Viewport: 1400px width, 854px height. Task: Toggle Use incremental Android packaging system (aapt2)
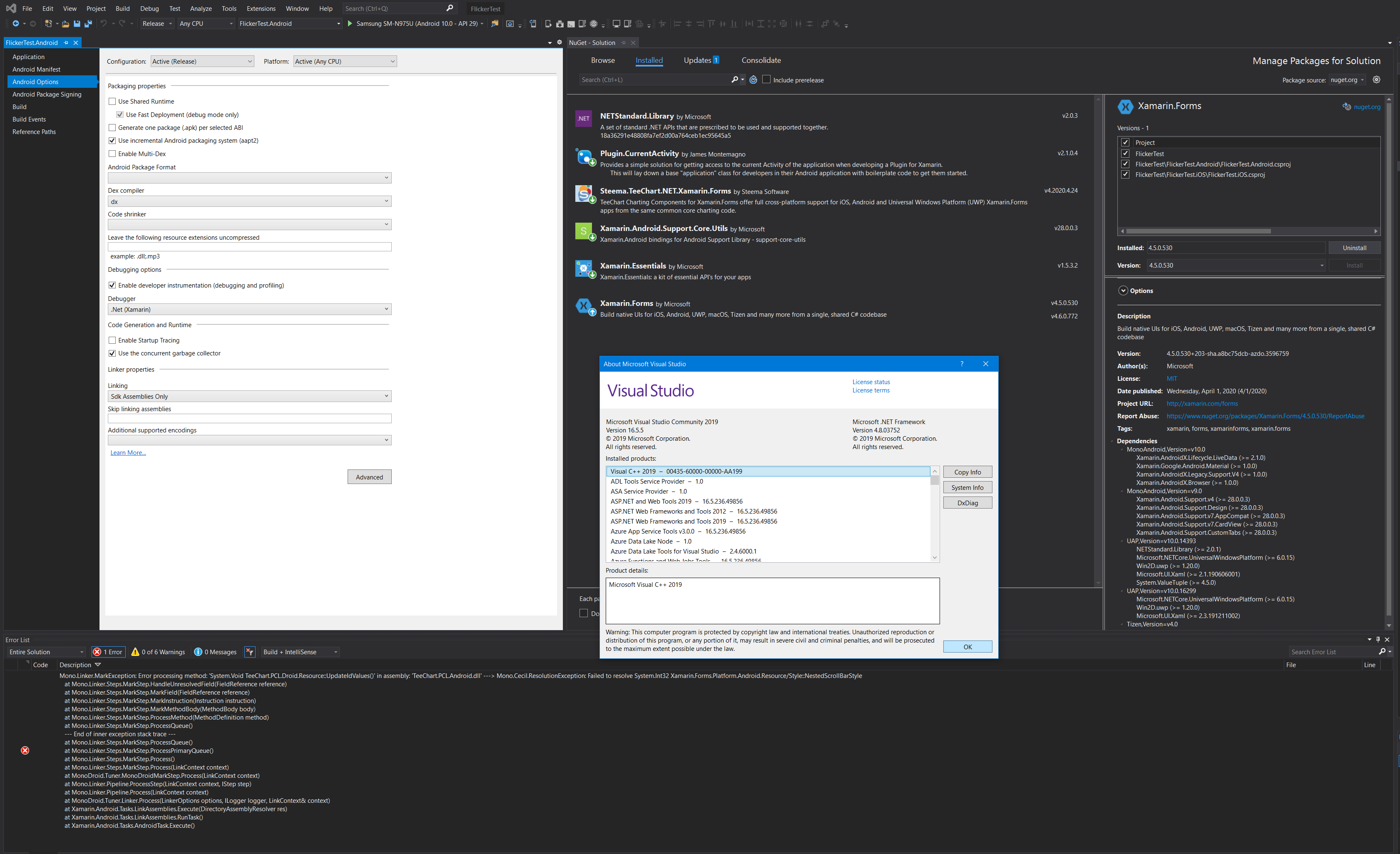point(112,140)
